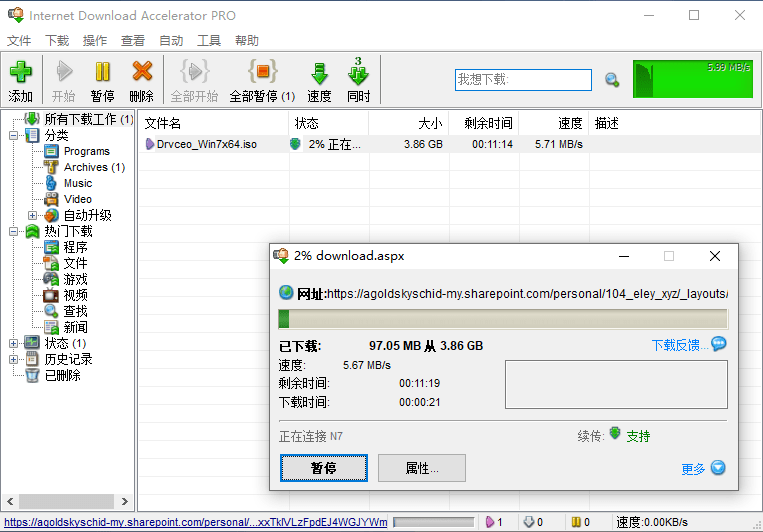The image size is (763, 532).
Task: Expand the 更多 details arrow in dialog
Action: coord(717,468)
